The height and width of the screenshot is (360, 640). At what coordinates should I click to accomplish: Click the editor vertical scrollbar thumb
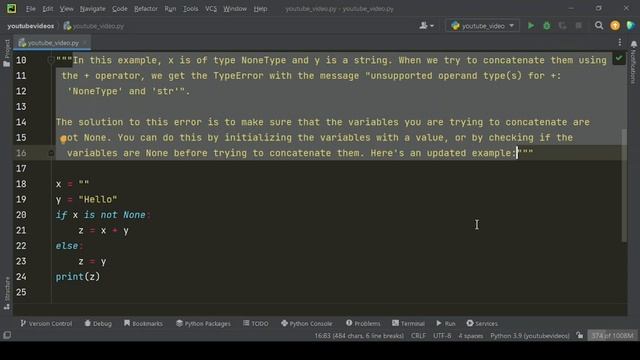(624, 186)
